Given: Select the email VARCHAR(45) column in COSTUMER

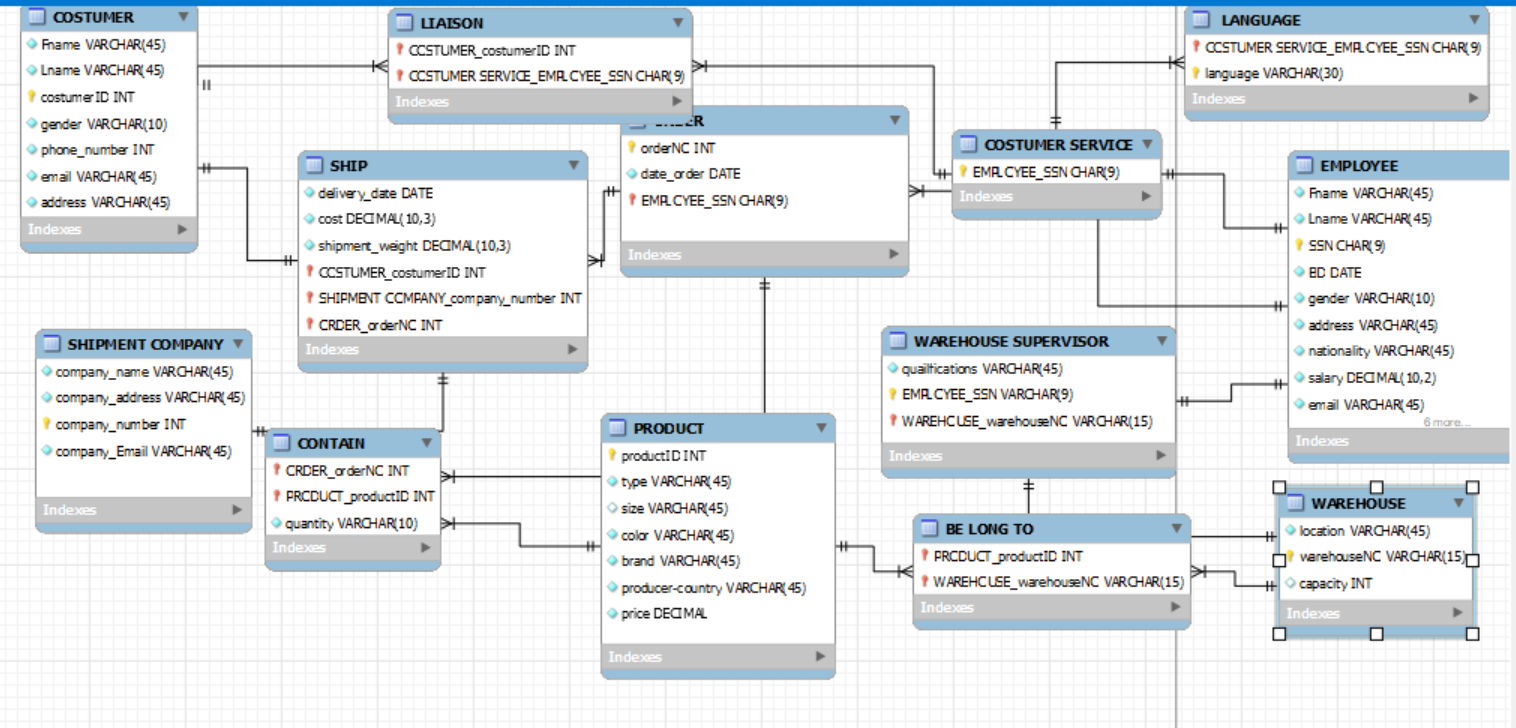Looking at the screenshot, I should point(109,176).
